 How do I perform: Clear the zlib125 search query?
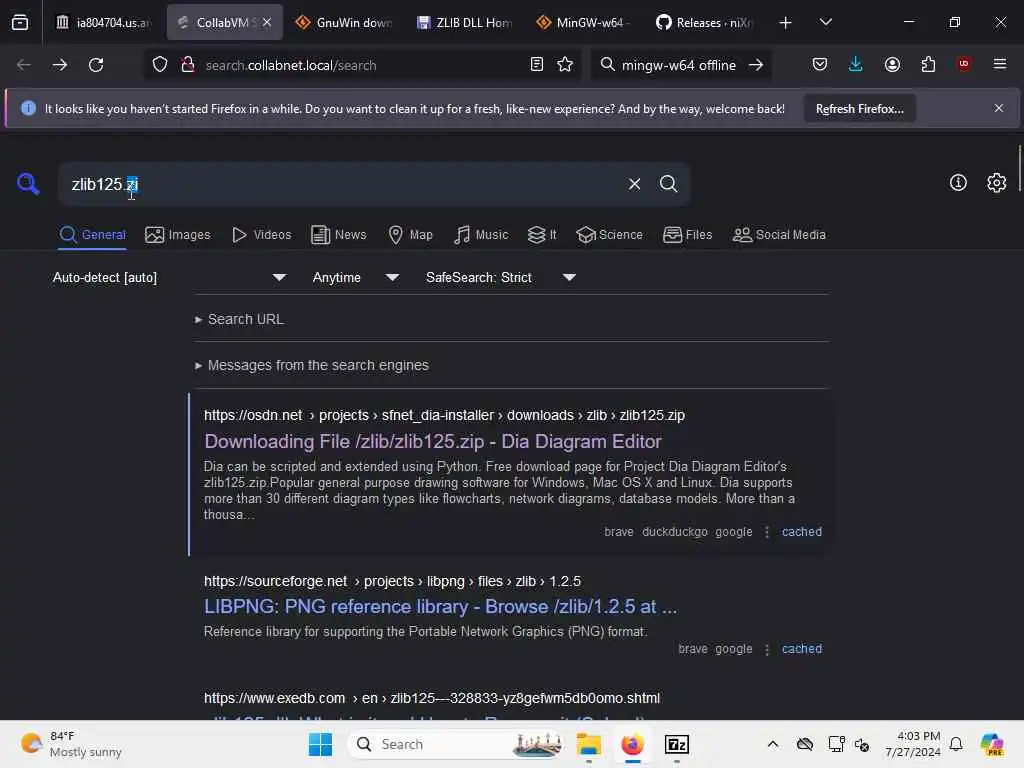point(634,184)
